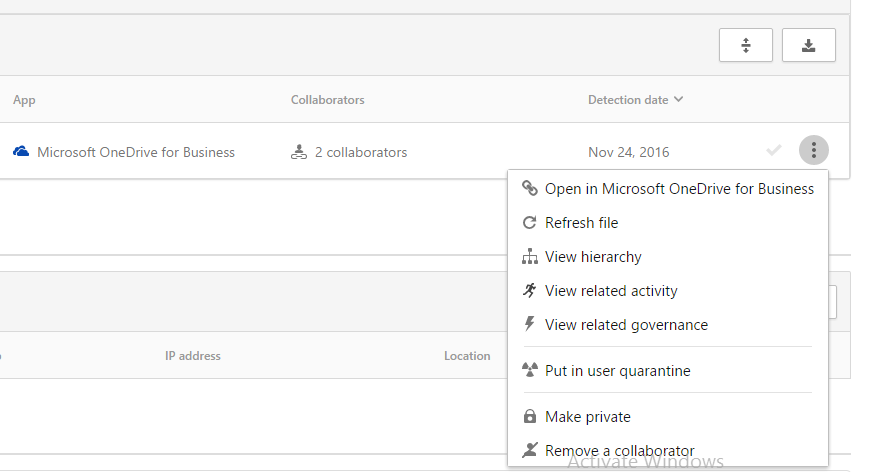Click Microsoft OneDrive for Business app name
Image resolution: width=870 pixels, height=472 pixels.
click(x=136, y=152)
